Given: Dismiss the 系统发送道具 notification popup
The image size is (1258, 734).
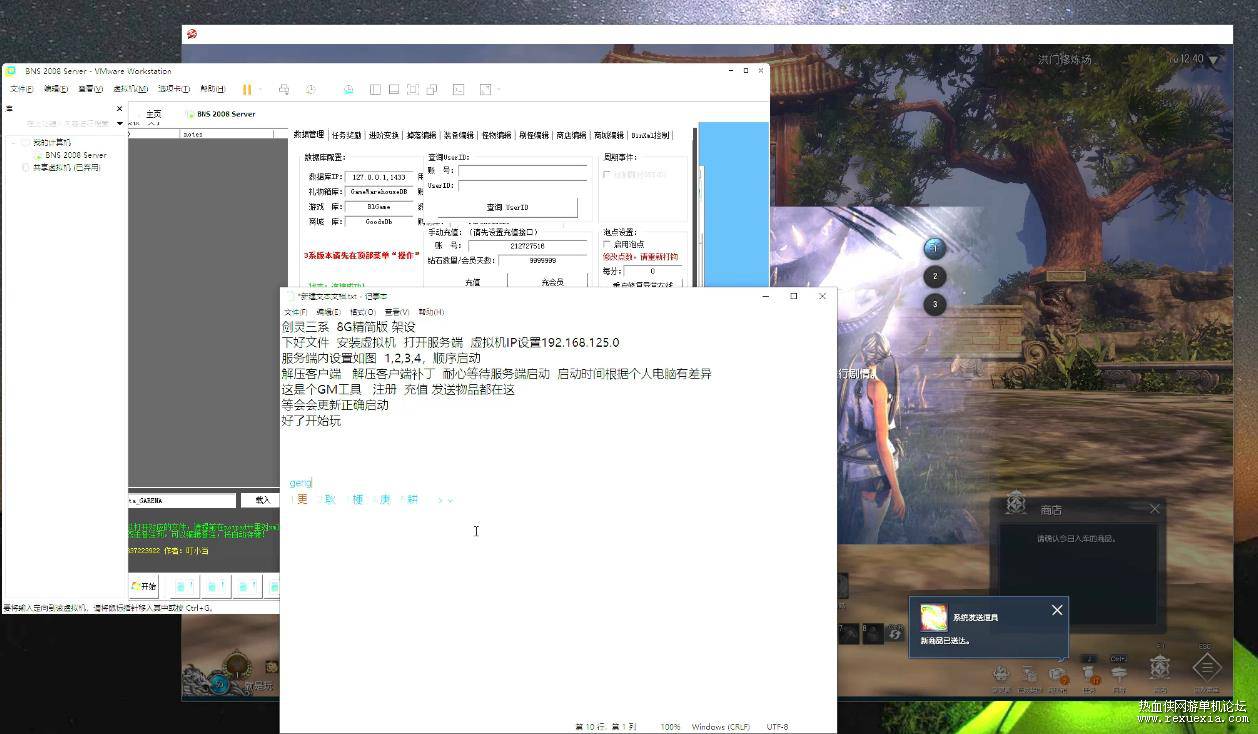Looking at the screenshot, I should coord(1057,610).
